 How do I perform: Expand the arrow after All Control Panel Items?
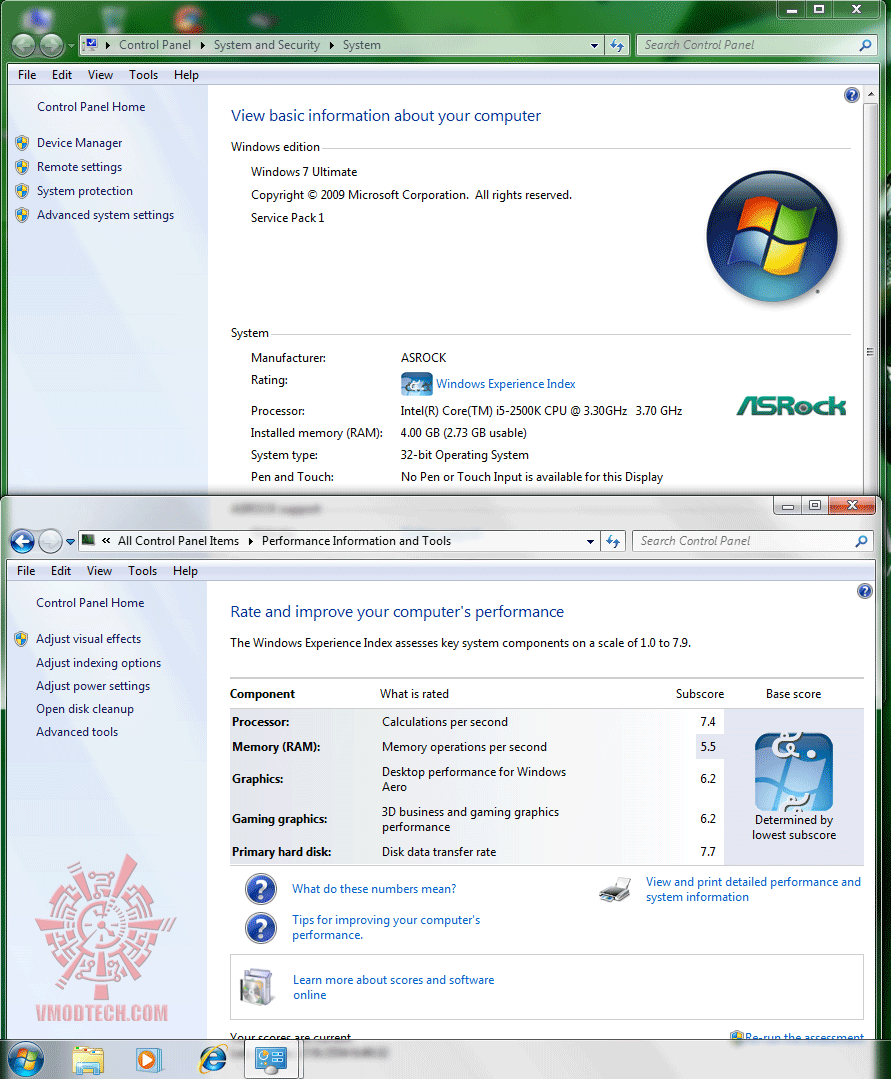click(250, 542)
